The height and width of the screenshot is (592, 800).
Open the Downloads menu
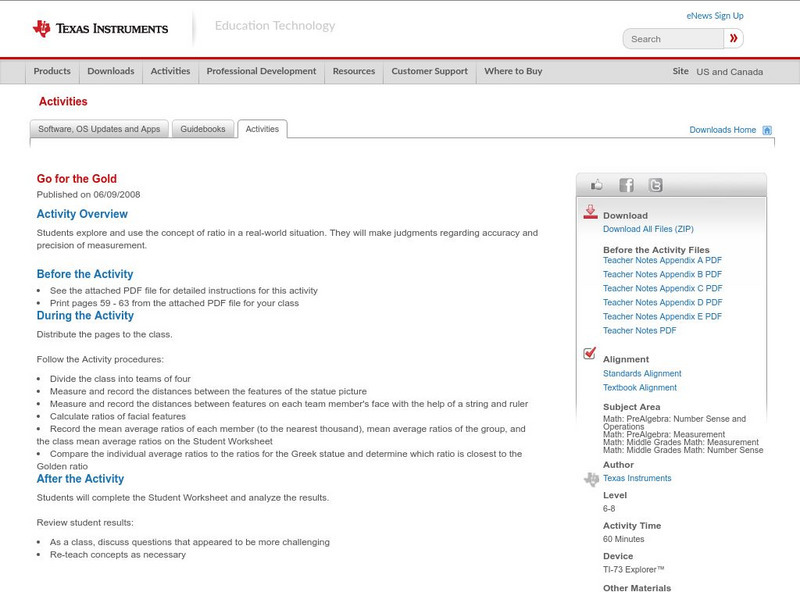pyautogui.click(x=111, y=71)
